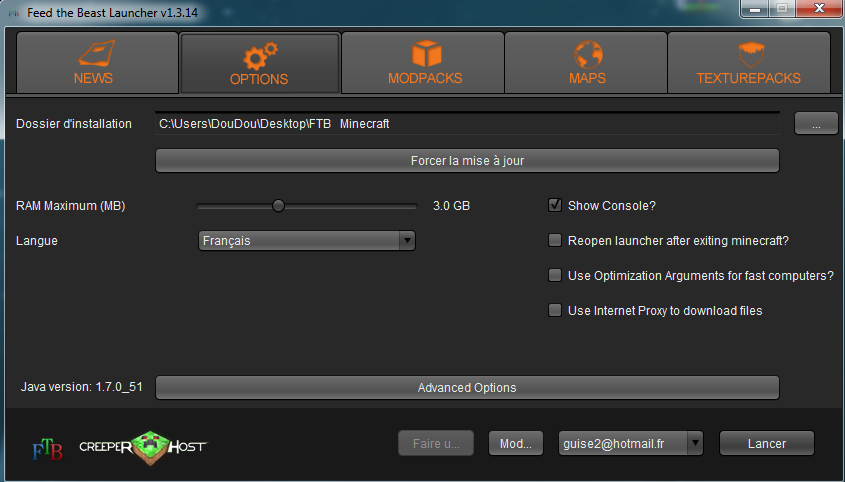Switch to the OPTIONS tab
This screenshot has height=482, width=845.
(260, 63)
